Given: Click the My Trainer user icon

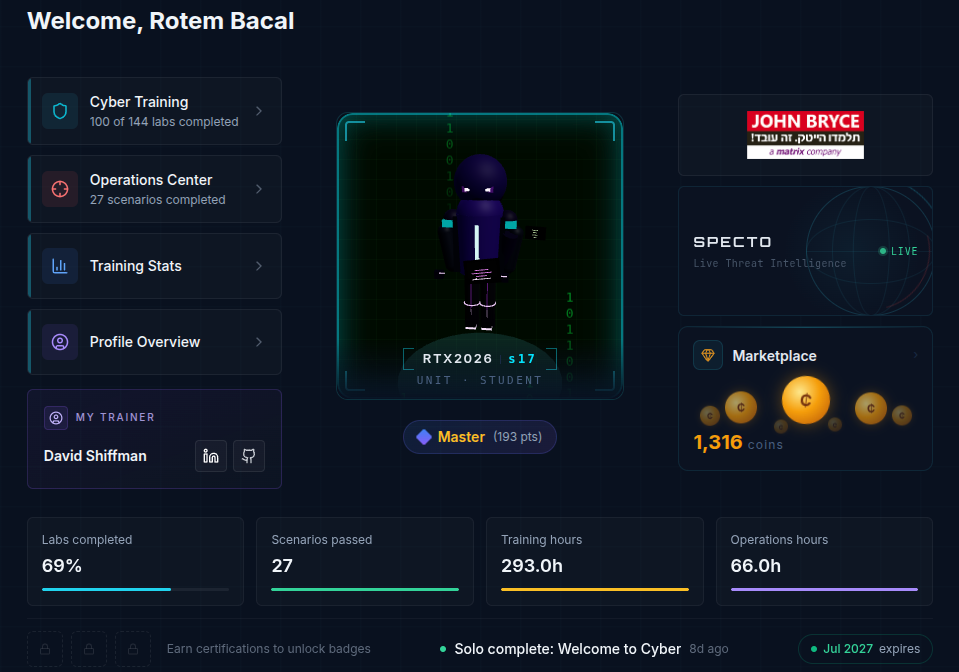Looking at the screenshot, I should pos(56,418).
